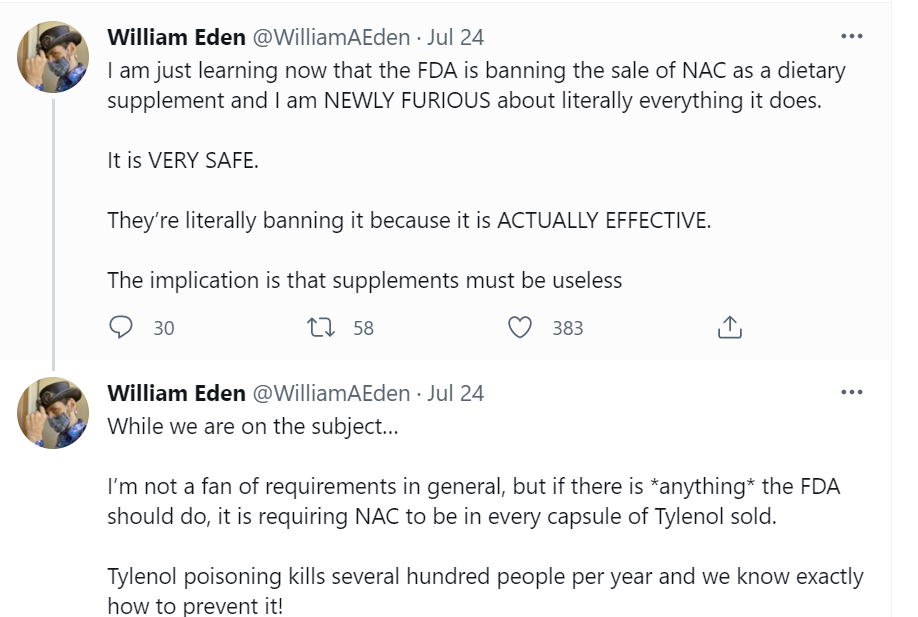The width and height of the screenshot is (918, 617).
Task: Open Jul 24 timestamp of second tweet
Action: coord(455,393)
